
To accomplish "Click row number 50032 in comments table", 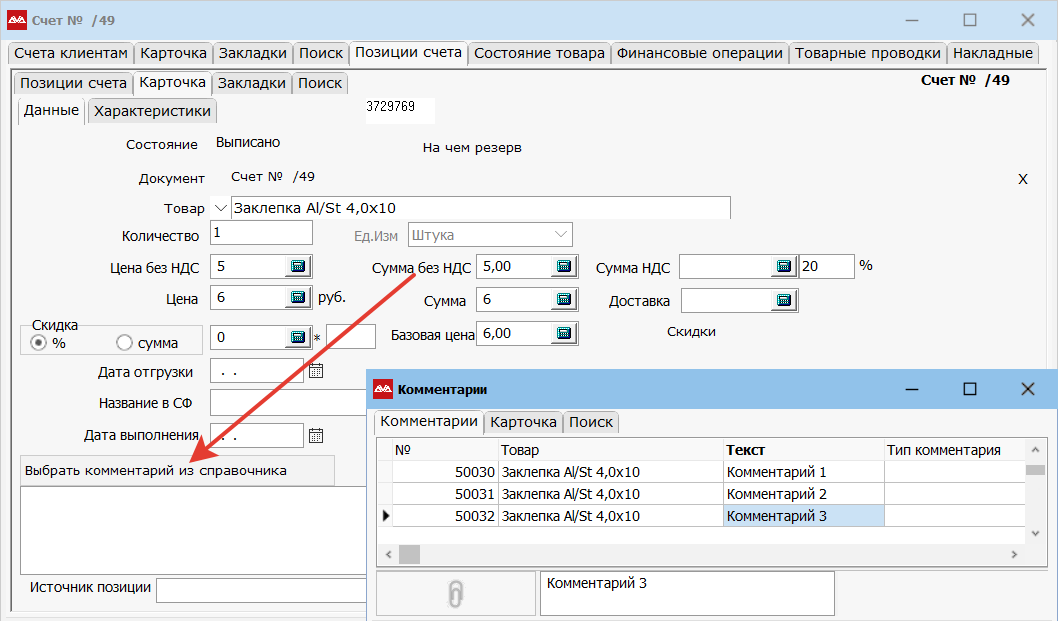I will point(445,516).
